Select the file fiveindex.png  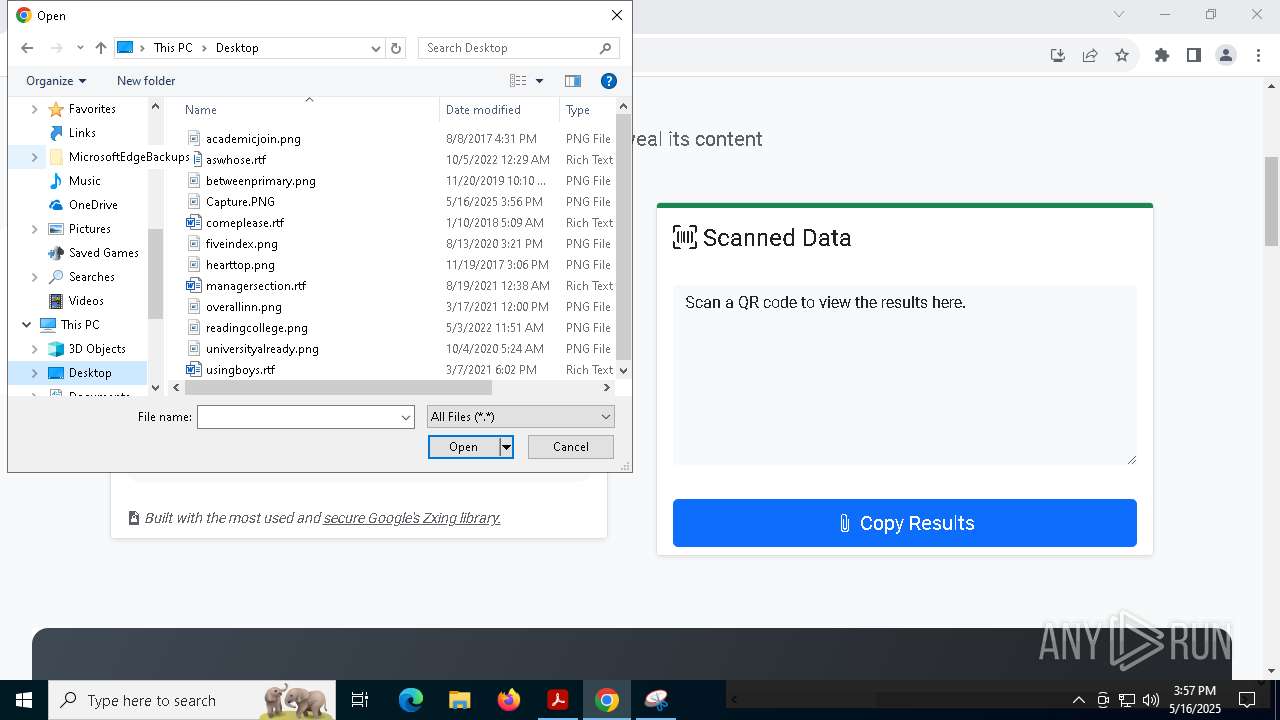pos(242,244)
